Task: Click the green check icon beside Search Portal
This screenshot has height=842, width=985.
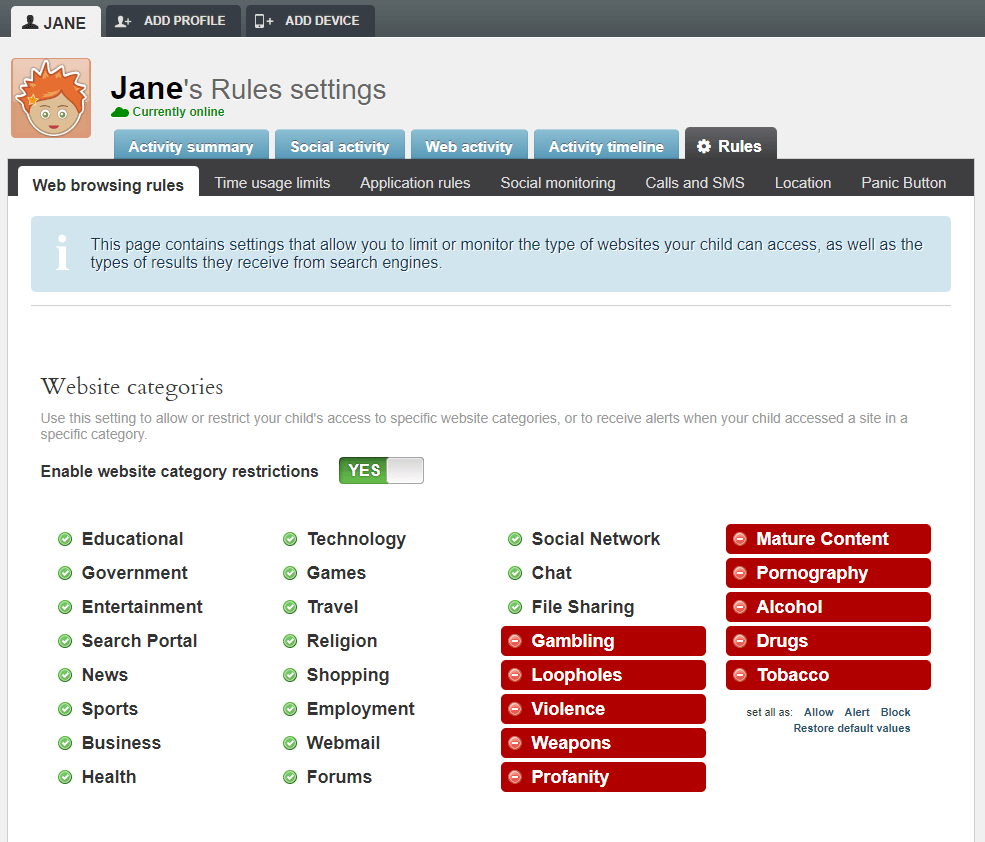Action: pos(65,641)
